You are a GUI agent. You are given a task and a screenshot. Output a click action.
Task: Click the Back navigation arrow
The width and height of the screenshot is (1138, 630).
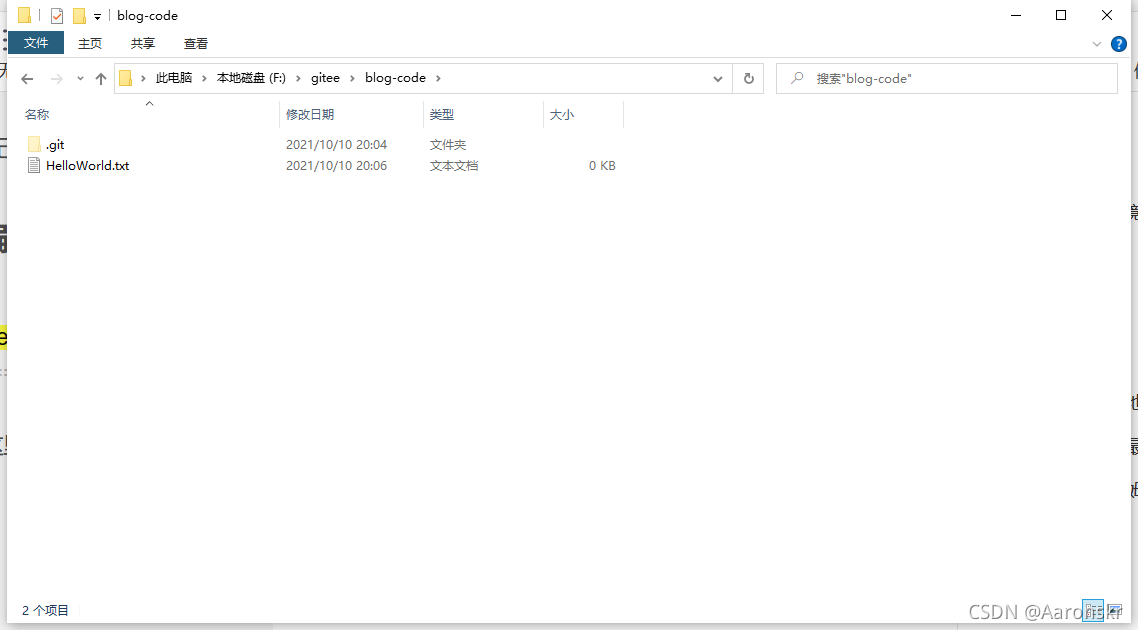pos(27,78)
